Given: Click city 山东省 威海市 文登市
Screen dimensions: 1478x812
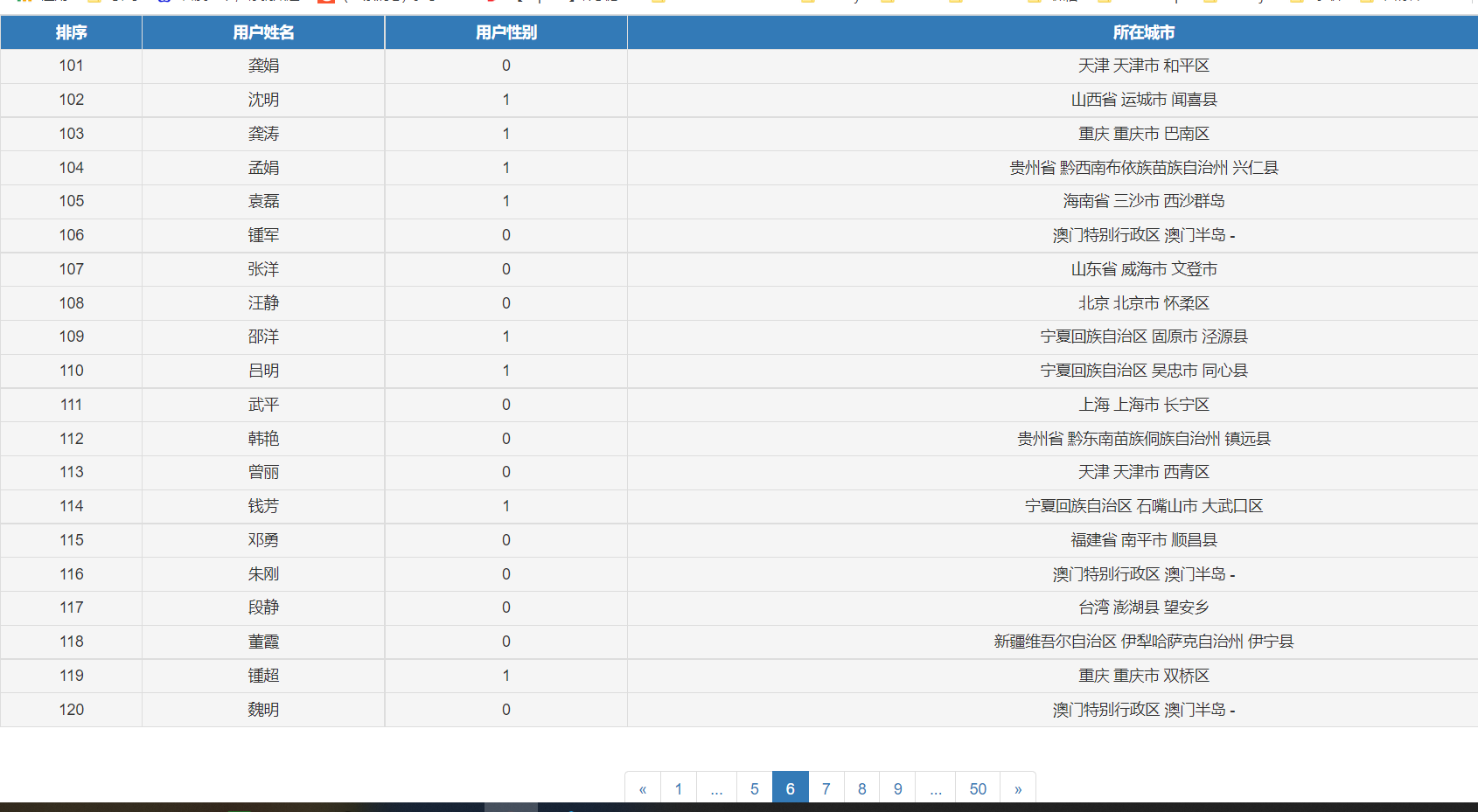Looking at the screenshot, I should pos(1144,269).
